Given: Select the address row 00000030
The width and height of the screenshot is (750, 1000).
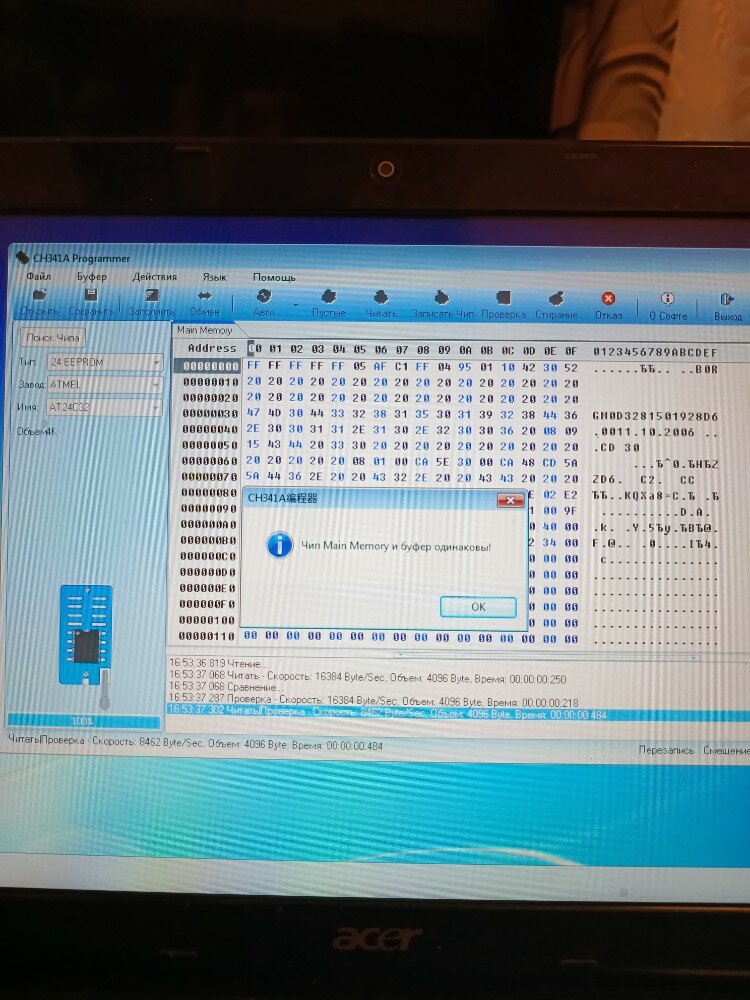Looking at the screenshot, I should coord(210,414).
